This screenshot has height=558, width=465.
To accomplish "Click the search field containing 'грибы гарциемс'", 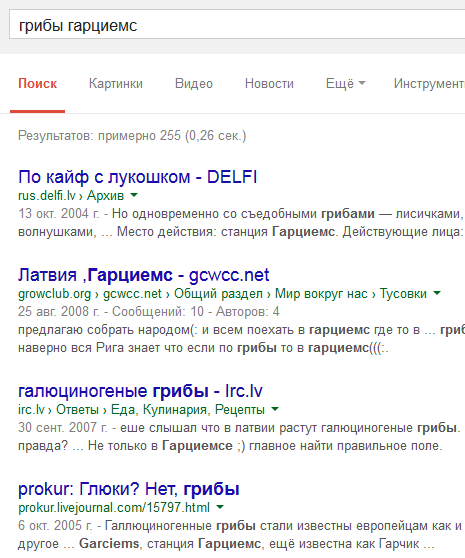I will point(237,25).
